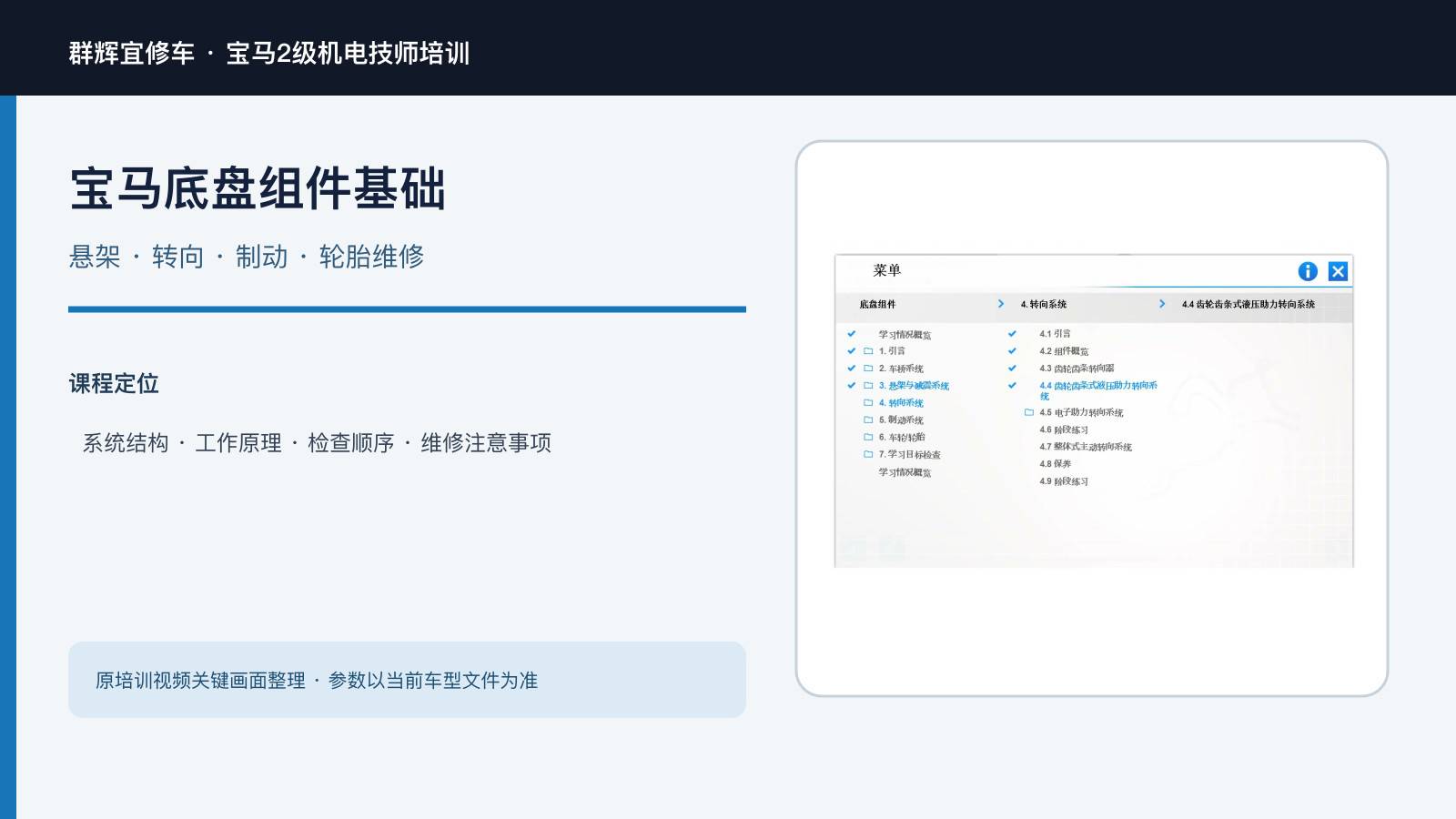Open the 7. 学习目标检查 chapter
The image size is (1456, 819).
pyautogui.click(x=910, y=455)
